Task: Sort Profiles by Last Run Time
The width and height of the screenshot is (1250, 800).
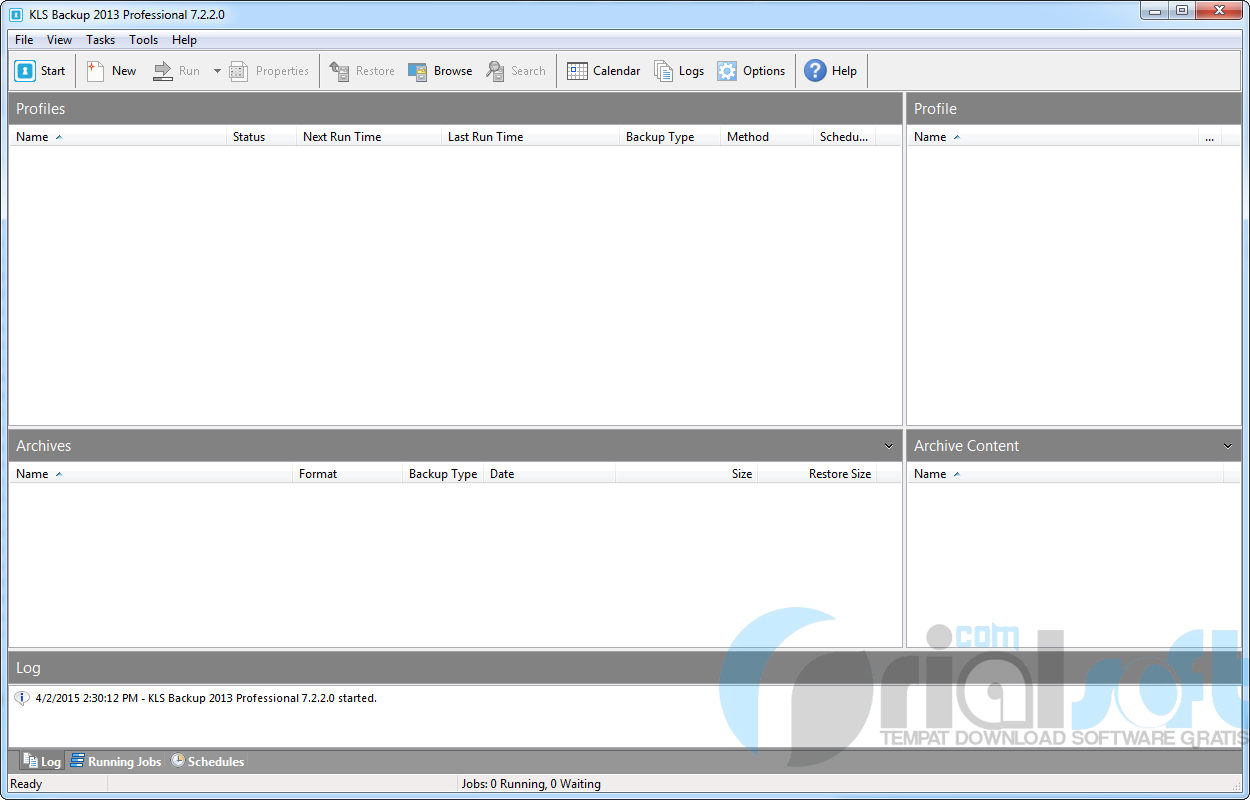Action: [531, 137]
